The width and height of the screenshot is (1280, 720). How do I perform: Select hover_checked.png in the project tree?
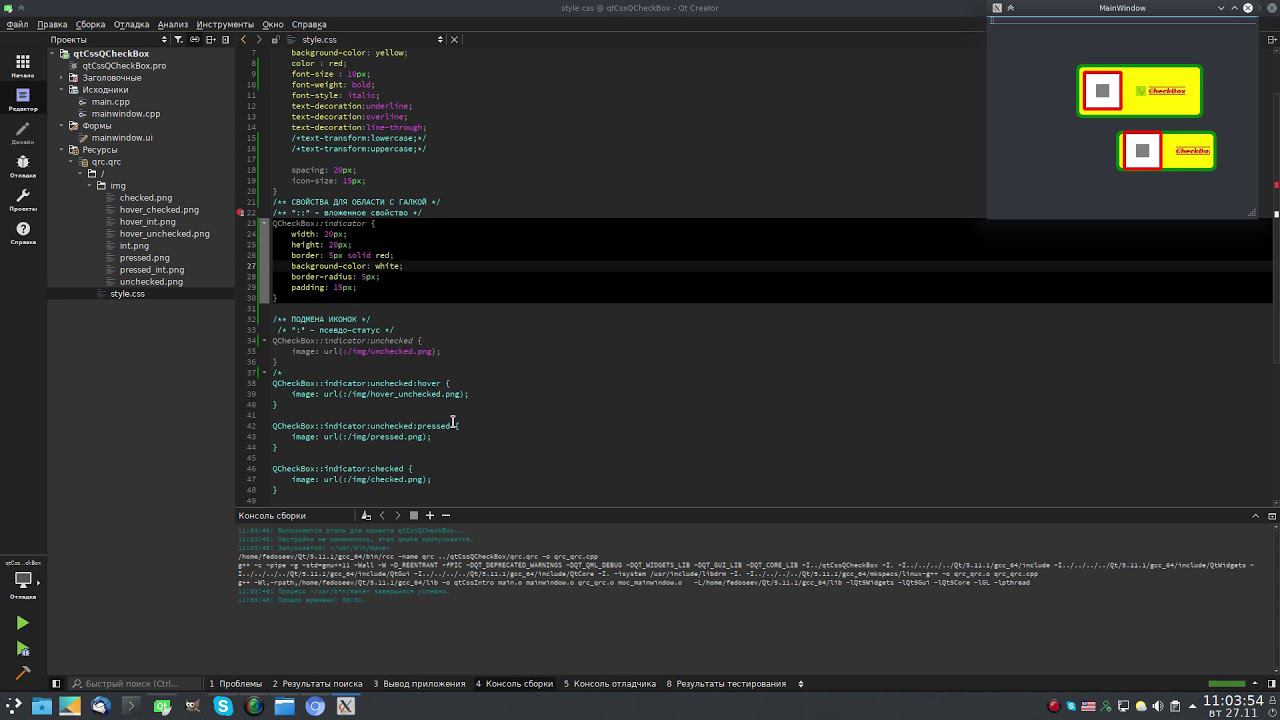pyautogui.click(x=159, y=210)
